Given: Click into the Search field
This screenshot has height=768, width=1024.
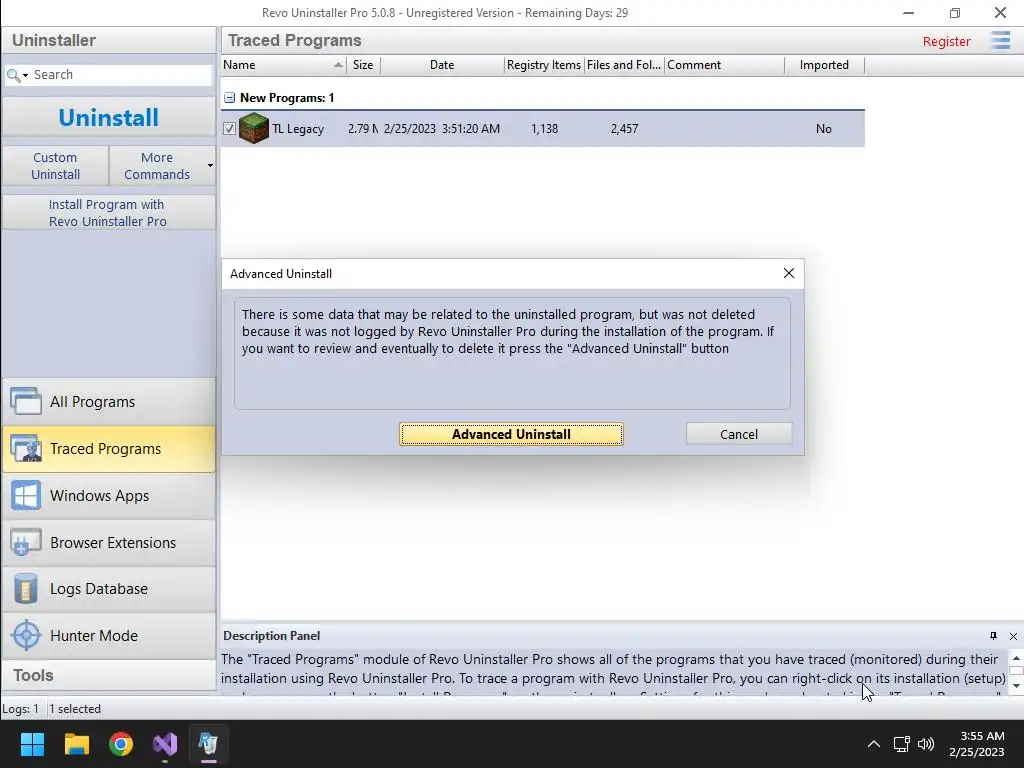Looking at the screenshot, I should [121, 74].
